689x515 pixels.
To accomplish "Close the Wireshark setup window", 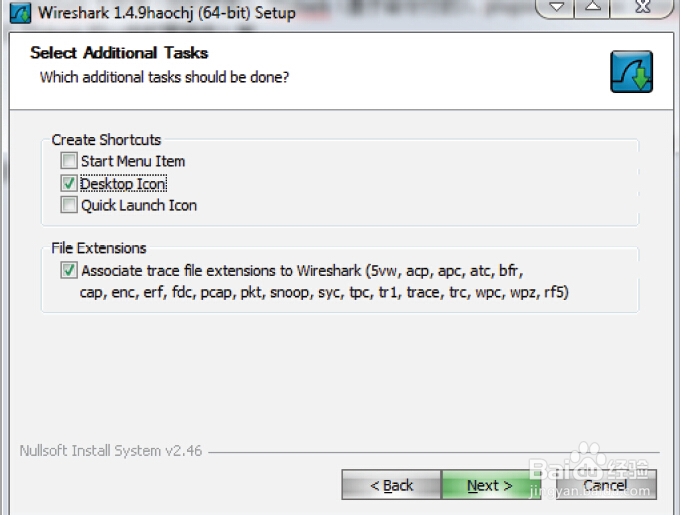I will click(x=643, y=9).
